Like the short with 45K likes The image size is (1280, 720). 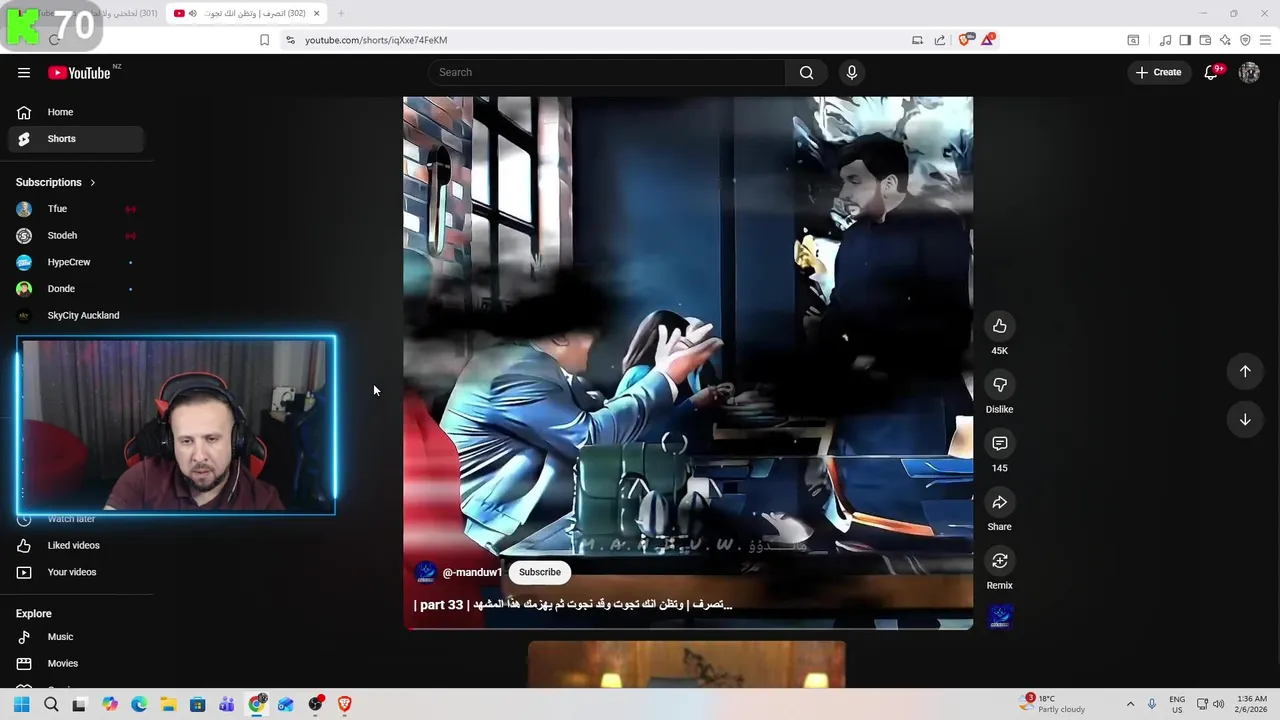click(x=999, y=326)
